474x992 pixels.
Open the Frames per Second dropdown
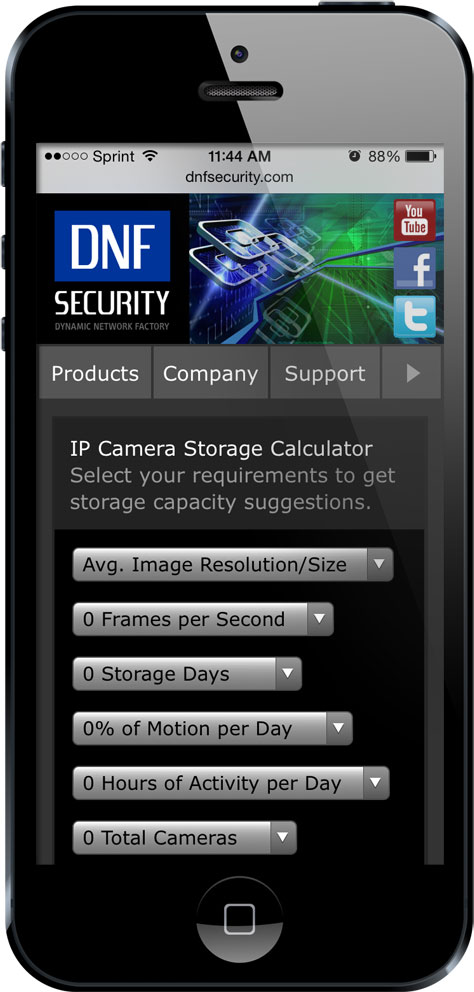click(203, 619)
